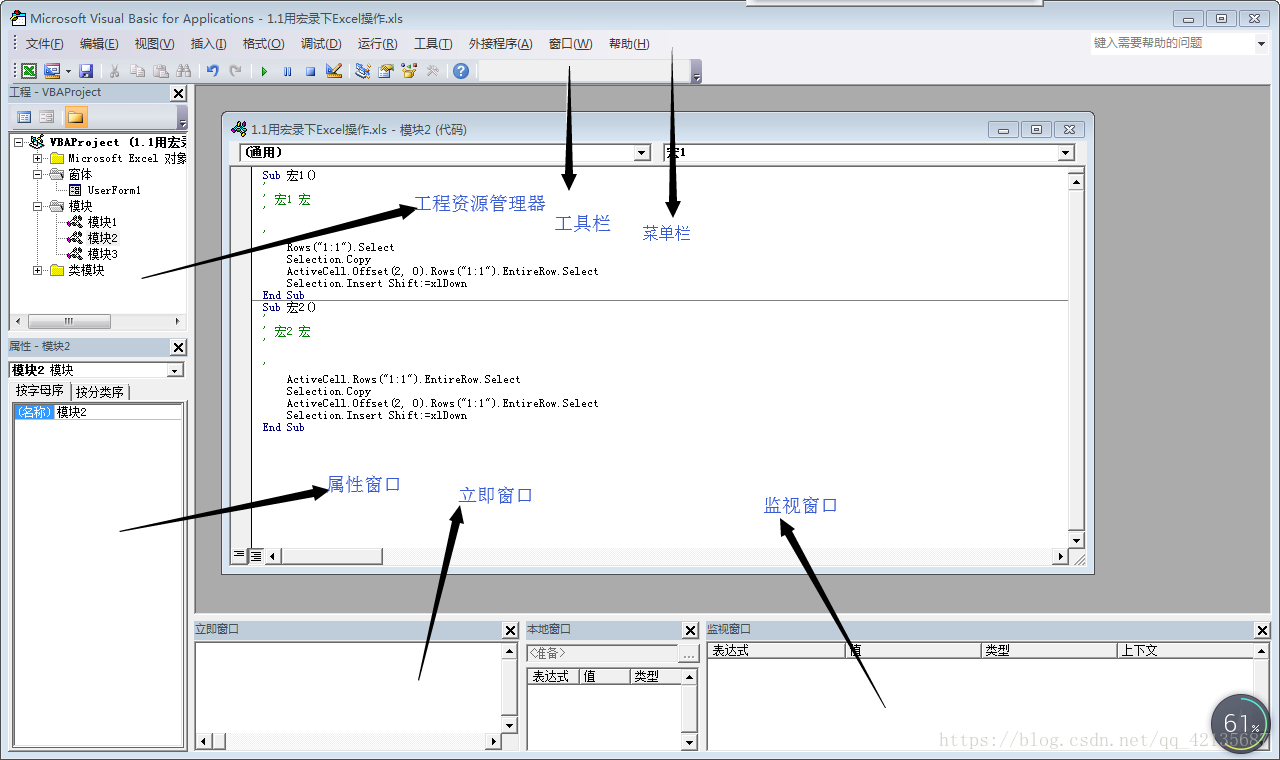Toggle Folders view in project panel
This screenshot has width=1280, height=760.
(76, 117)
